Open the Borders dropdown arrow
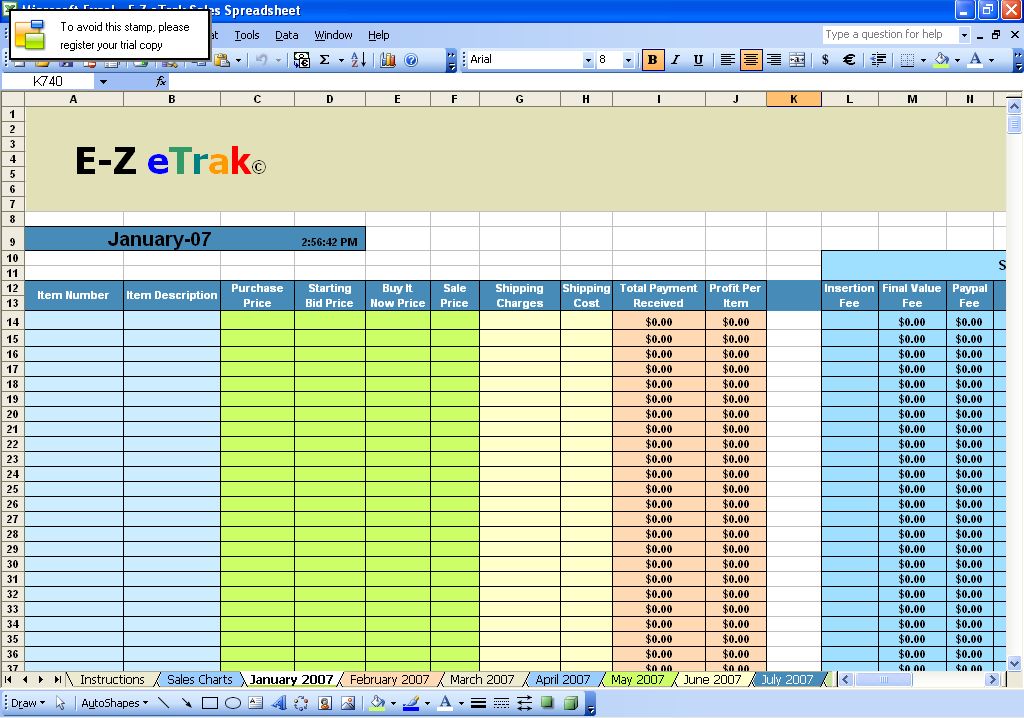Image resolution: width=1024 pixels, height=718 pixels. click(923, 60)
